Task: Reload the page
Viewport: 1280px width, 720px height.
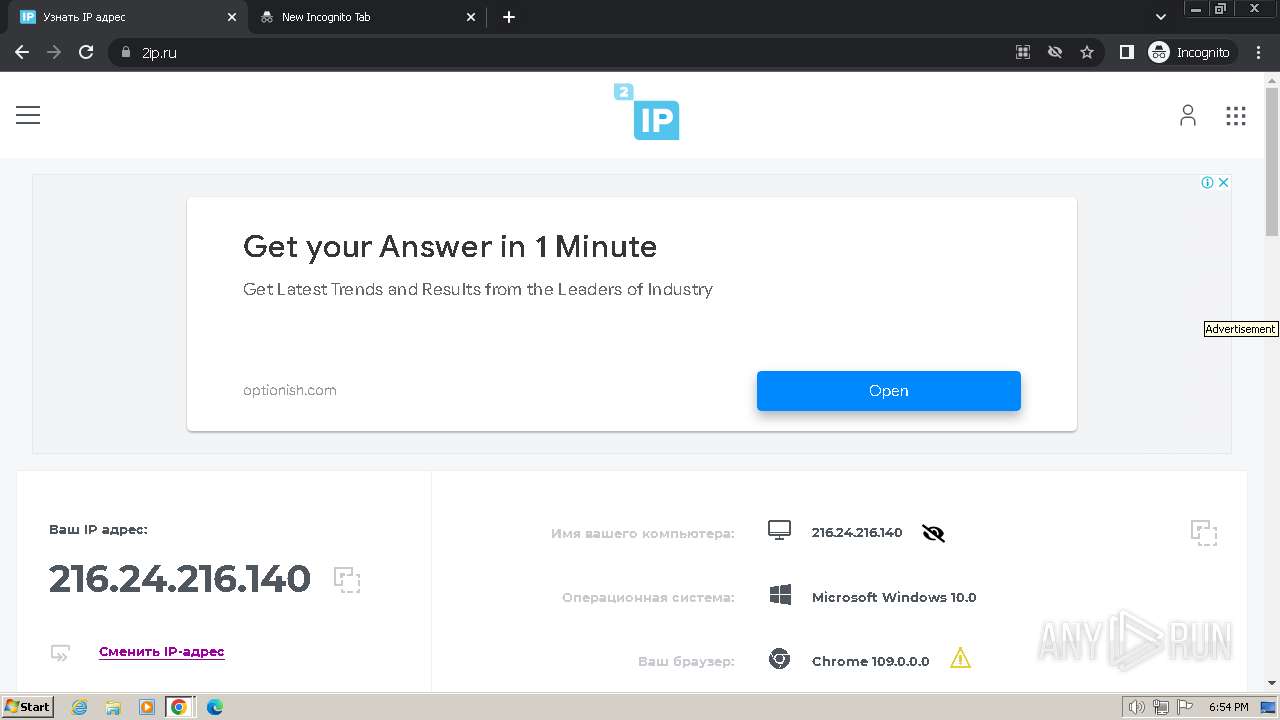Action: coord(86,52)
